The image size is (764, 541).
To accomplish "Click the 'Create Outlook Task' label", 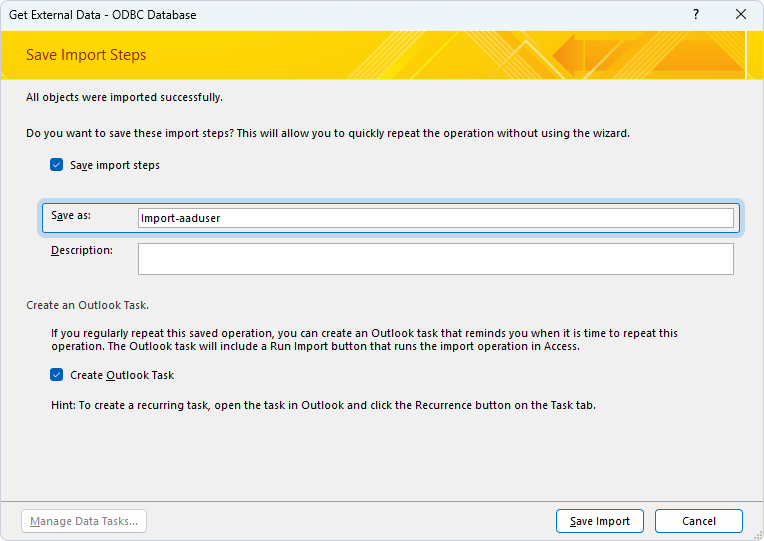I will point(122,375).
